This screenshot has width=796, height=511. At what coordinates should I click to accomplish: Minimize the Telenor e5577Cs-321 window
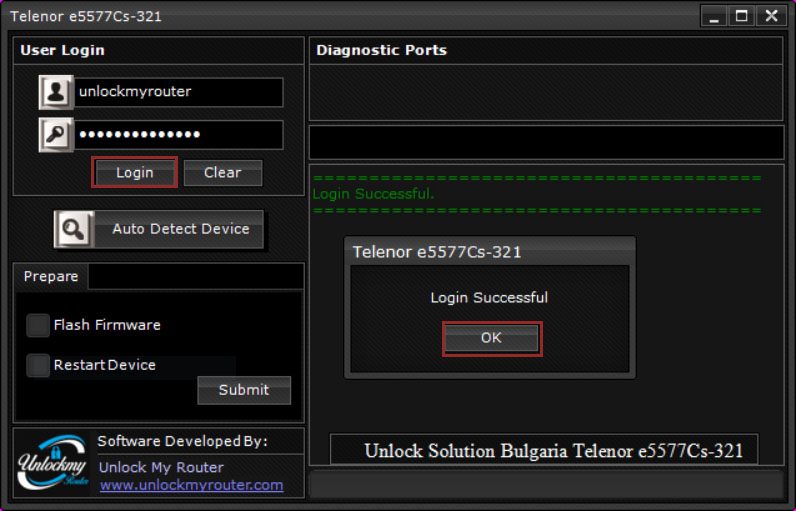click(714, 16)
